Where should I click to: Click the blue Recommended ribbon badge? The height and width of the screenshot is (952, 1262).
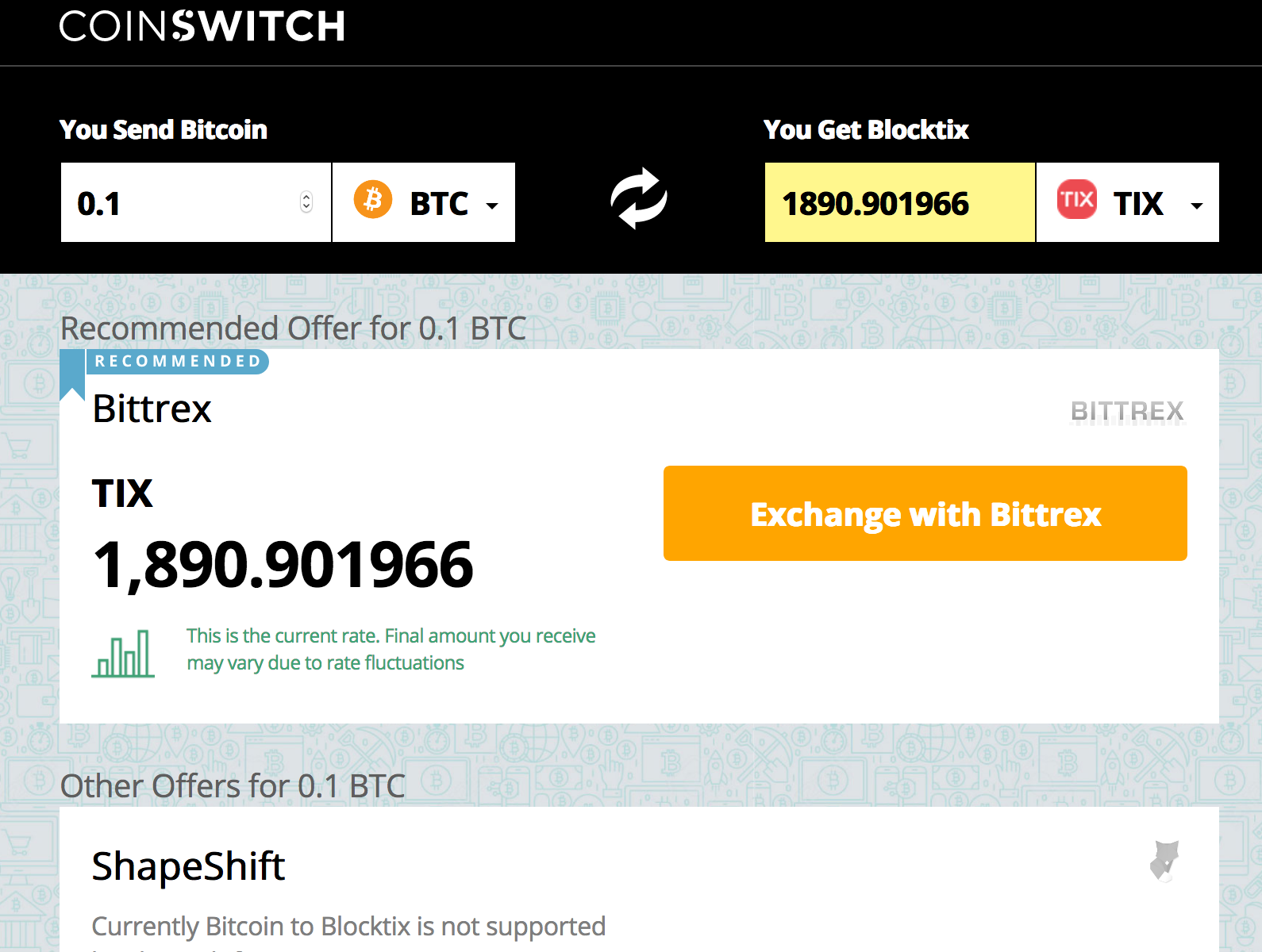pyautogui.click(x=176, y=362)
